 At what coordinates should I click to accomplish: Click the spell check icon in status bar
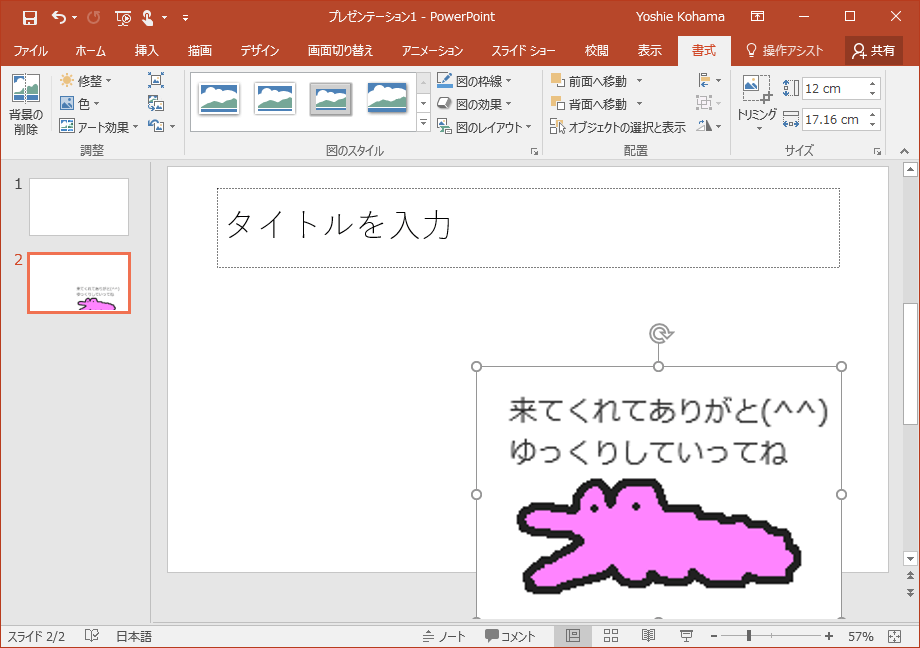pyautogui.click(x=92, y=636)
